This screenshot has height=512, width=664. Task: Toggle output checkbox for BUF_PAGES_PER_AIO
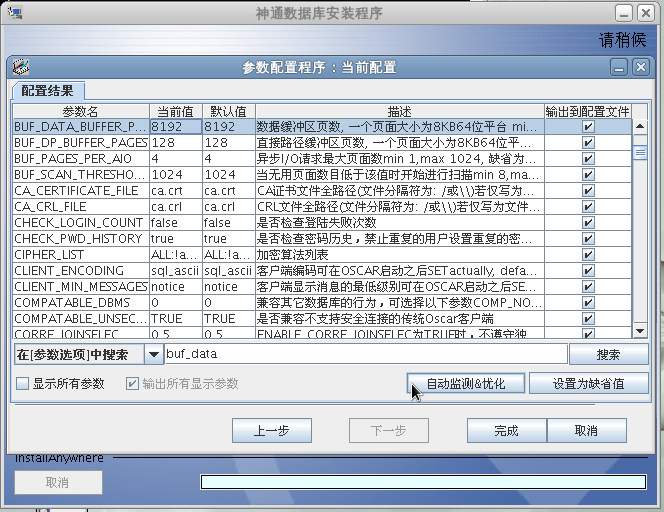click(x=588, y=158)
